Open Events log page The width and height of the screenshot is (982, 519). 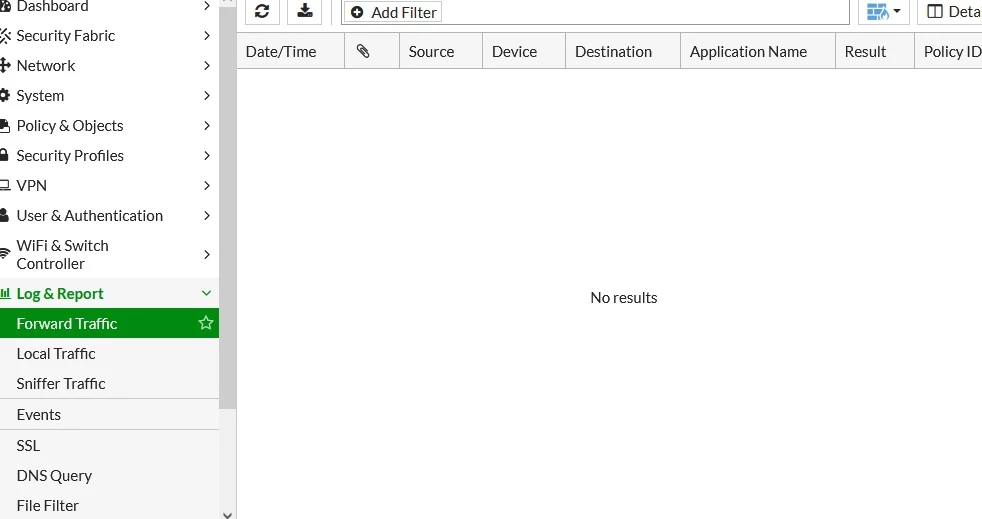[x=110, y=414]
